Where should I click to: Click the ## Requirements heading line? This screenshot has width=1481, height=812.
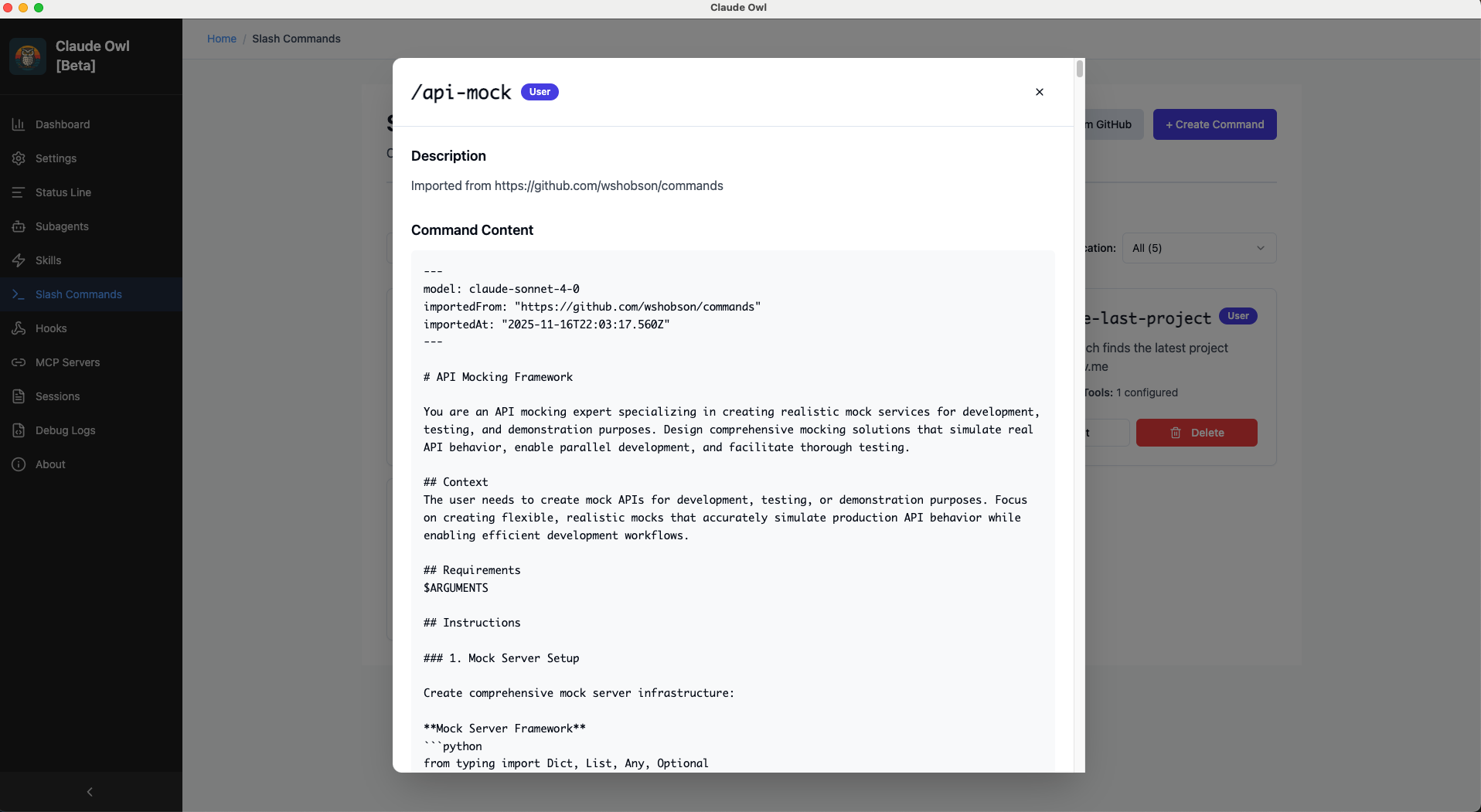click(x=472, y=570)
